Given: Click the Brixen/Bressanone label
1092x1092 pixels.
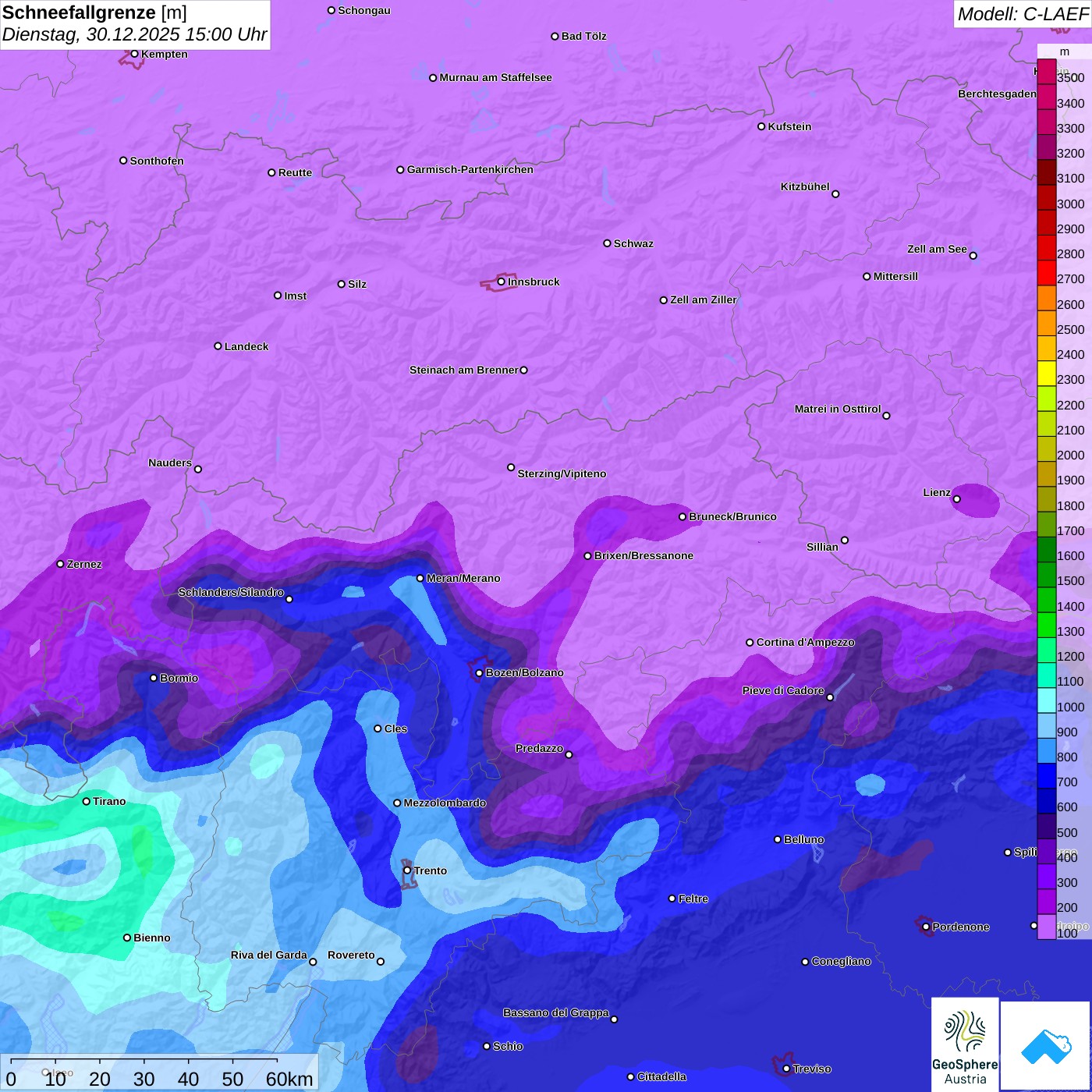Looking at the screenshot, I should click(643, 555).
